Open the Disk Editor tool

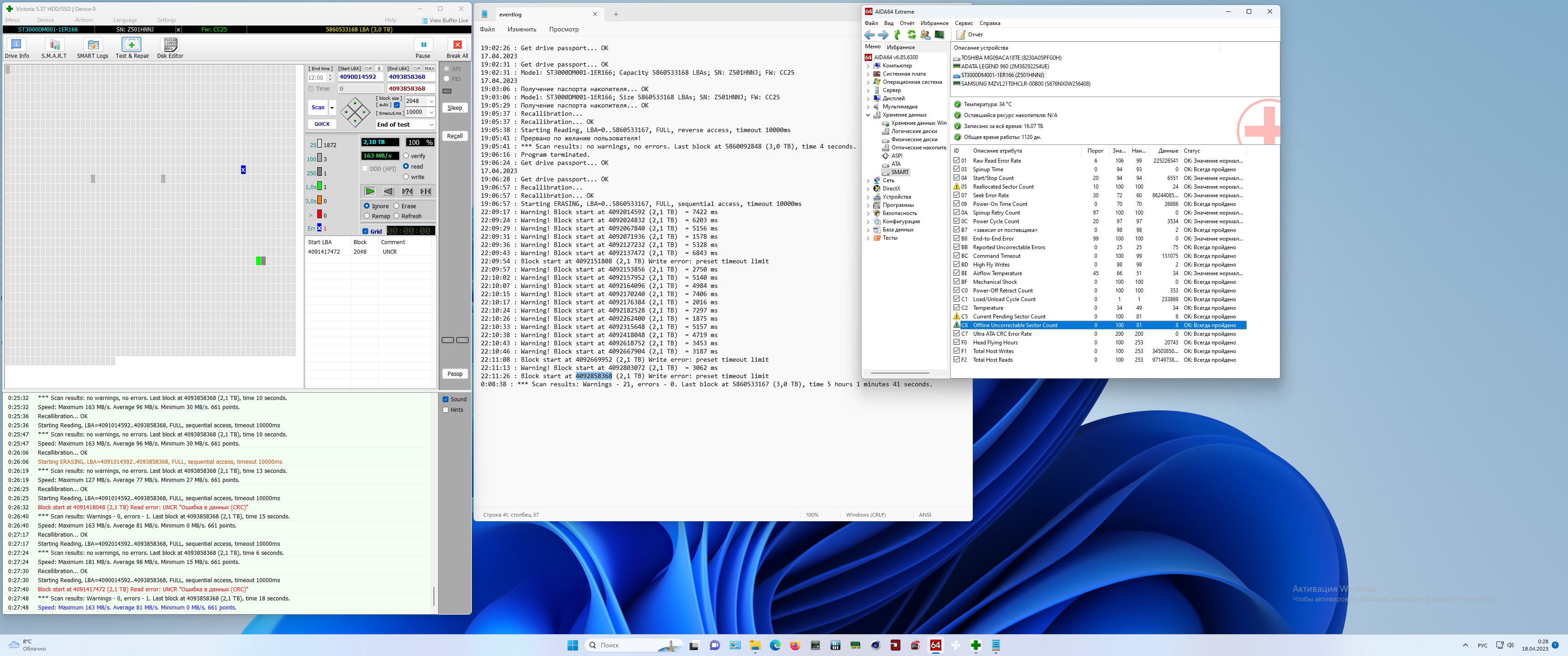[170, 45]
